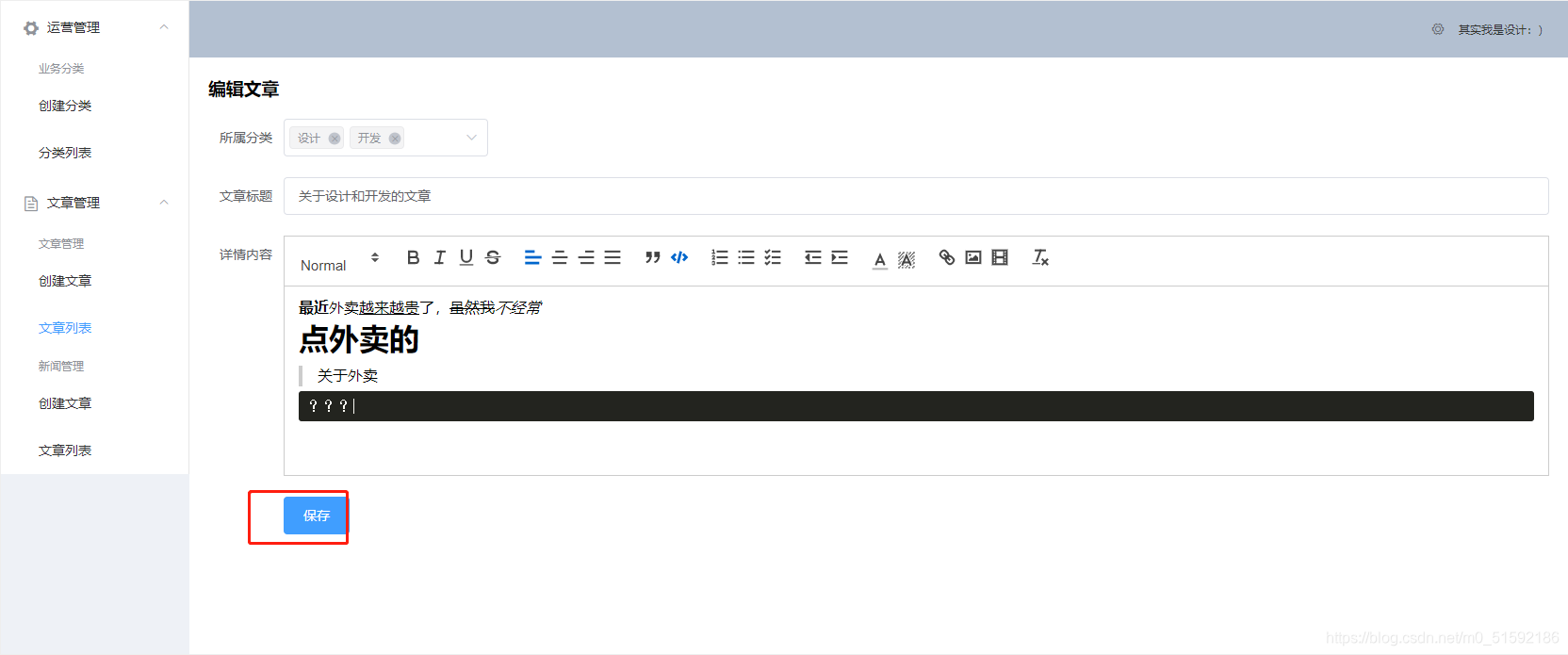Screen dimensions: 1568x655
Task: Click the 业务分类 group label
Action: coord(61,69)
